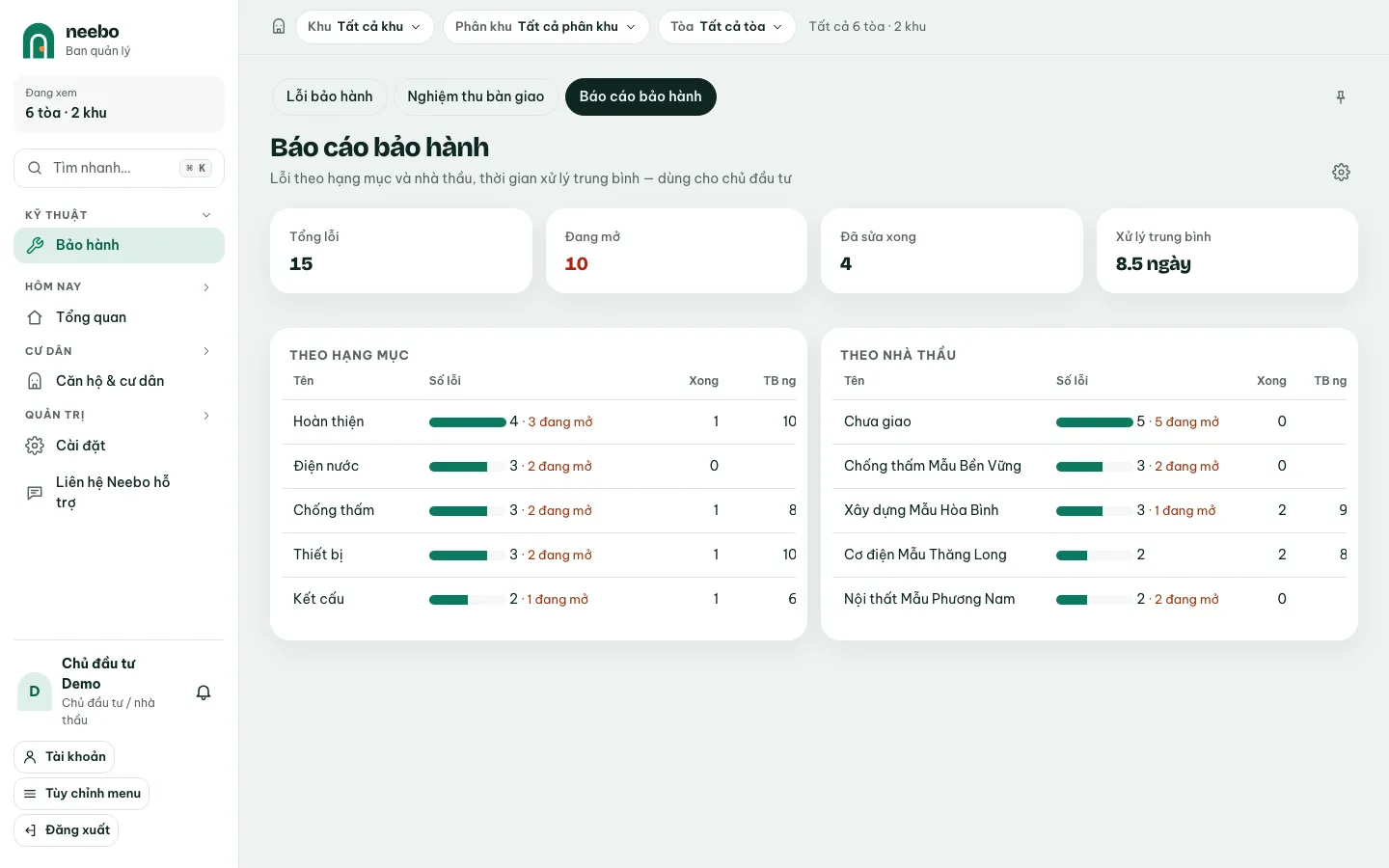Image resolution: width=1389 pixels, height=868 pixels.
Task: Click the search magnifier icon
Action: coord(35,168)
